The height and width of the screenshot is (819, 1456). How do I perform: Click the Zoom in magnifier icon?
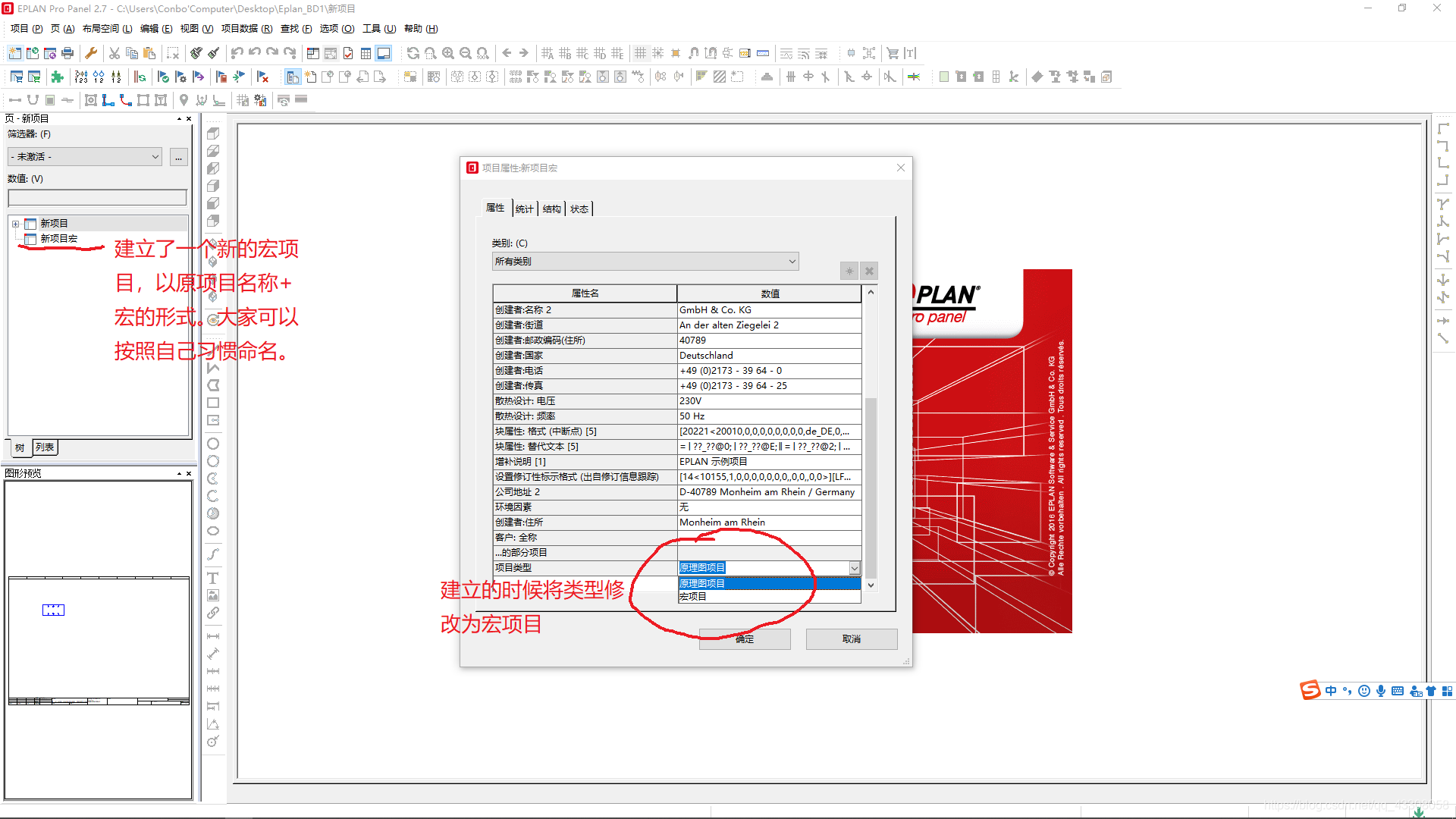448,53
